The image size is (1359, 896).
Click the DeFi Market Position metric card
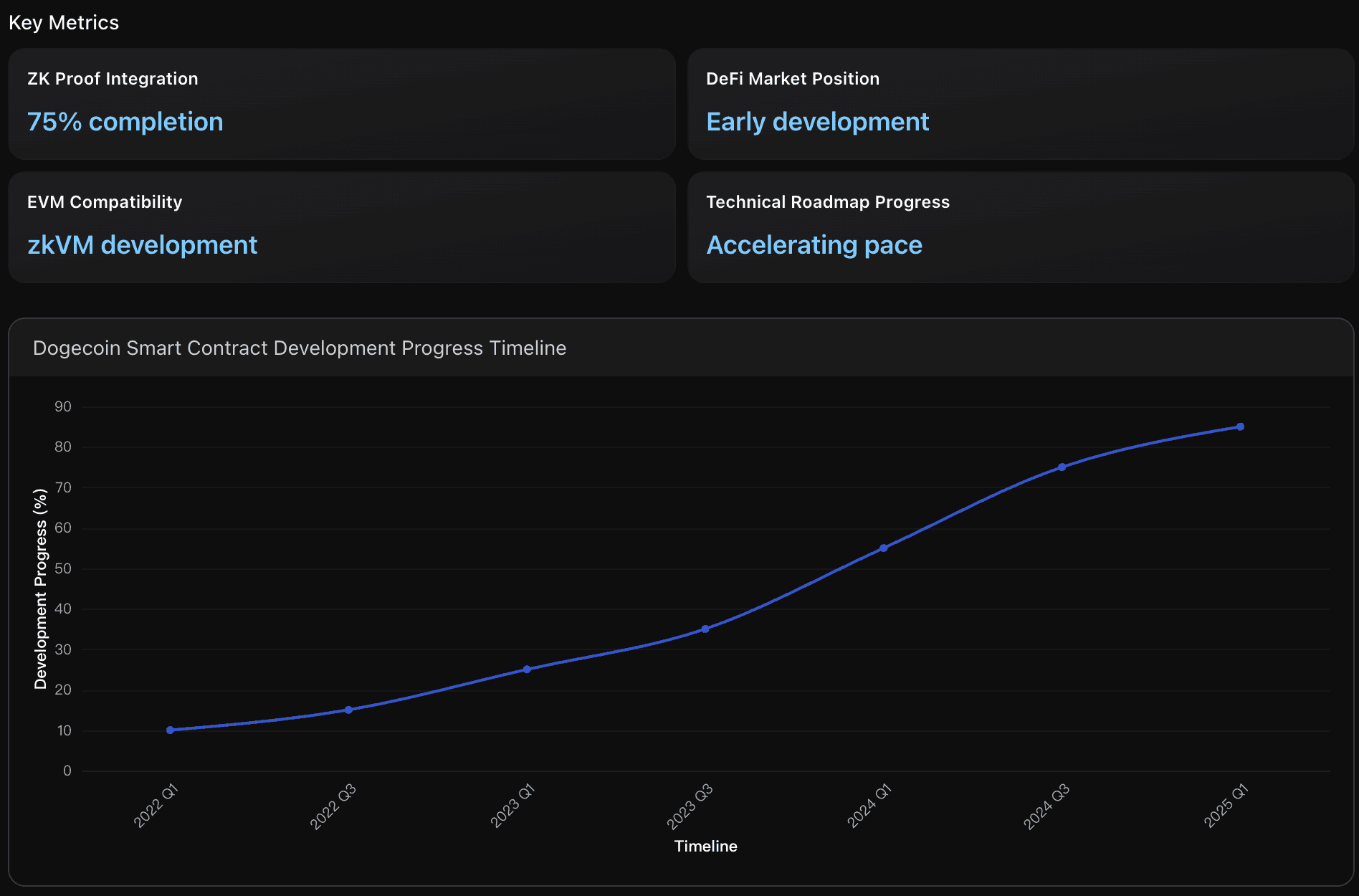(1021, 104)
